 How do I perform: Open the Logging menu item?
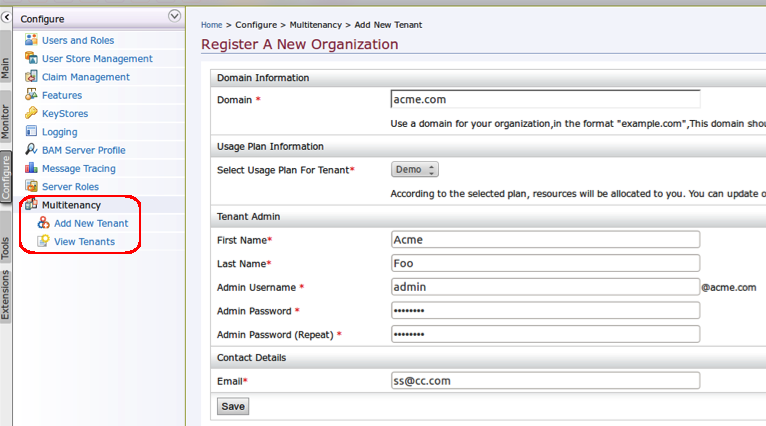click(x=59, y=132)
